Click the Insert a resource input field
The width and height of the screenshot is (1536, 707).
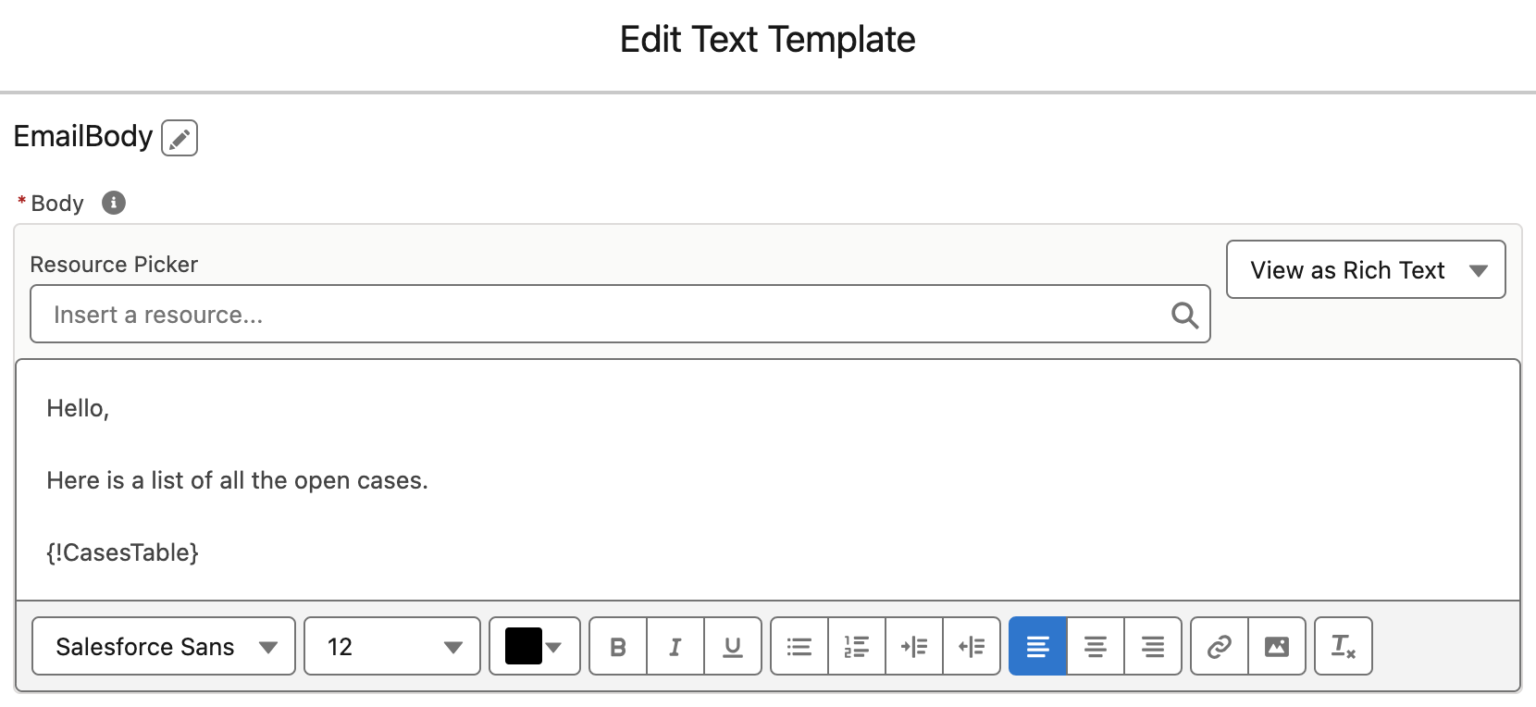pos(620,314)
